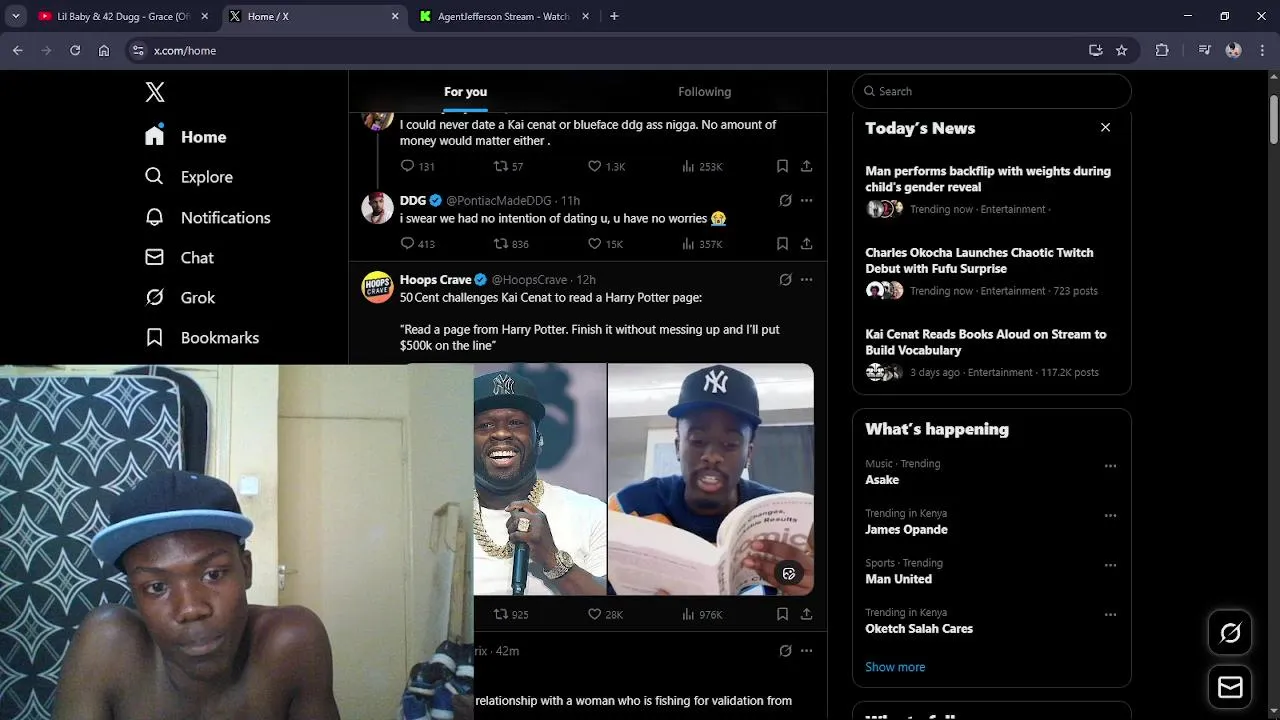1280x720 pixels.
Task: Open more options on Hoops Crave post
Action: (x=806, y=280)
